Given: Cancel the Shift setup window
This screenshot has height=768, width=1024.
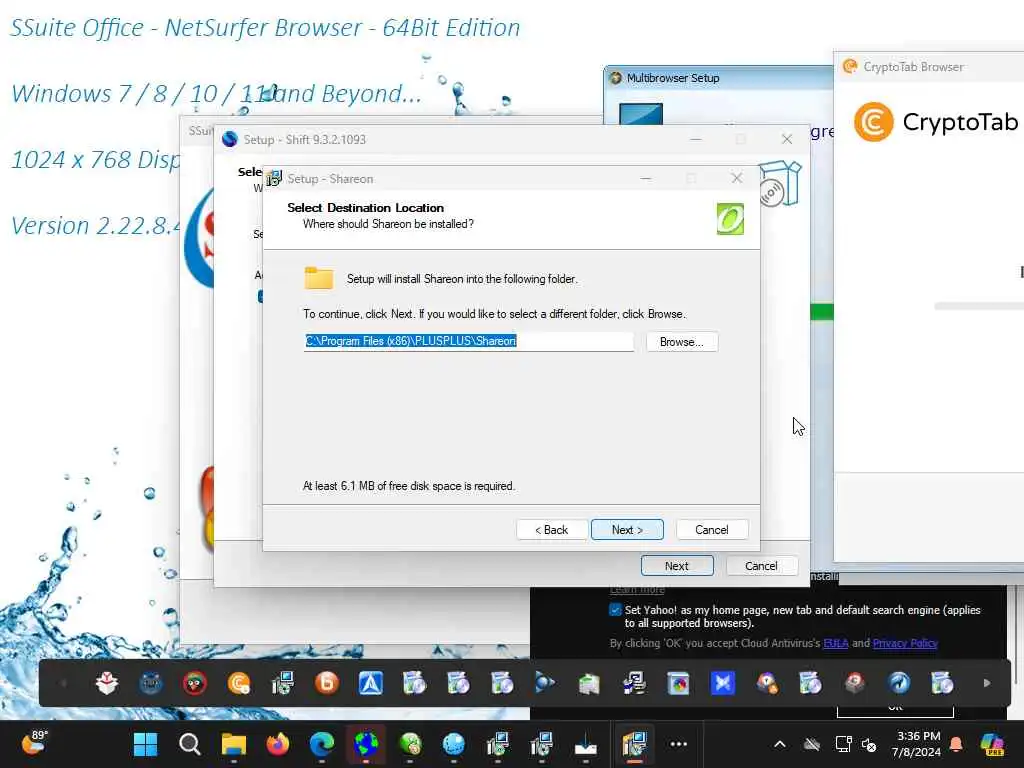Looking at the screenshot, I should pyautogui.click(x=761, y=566).
